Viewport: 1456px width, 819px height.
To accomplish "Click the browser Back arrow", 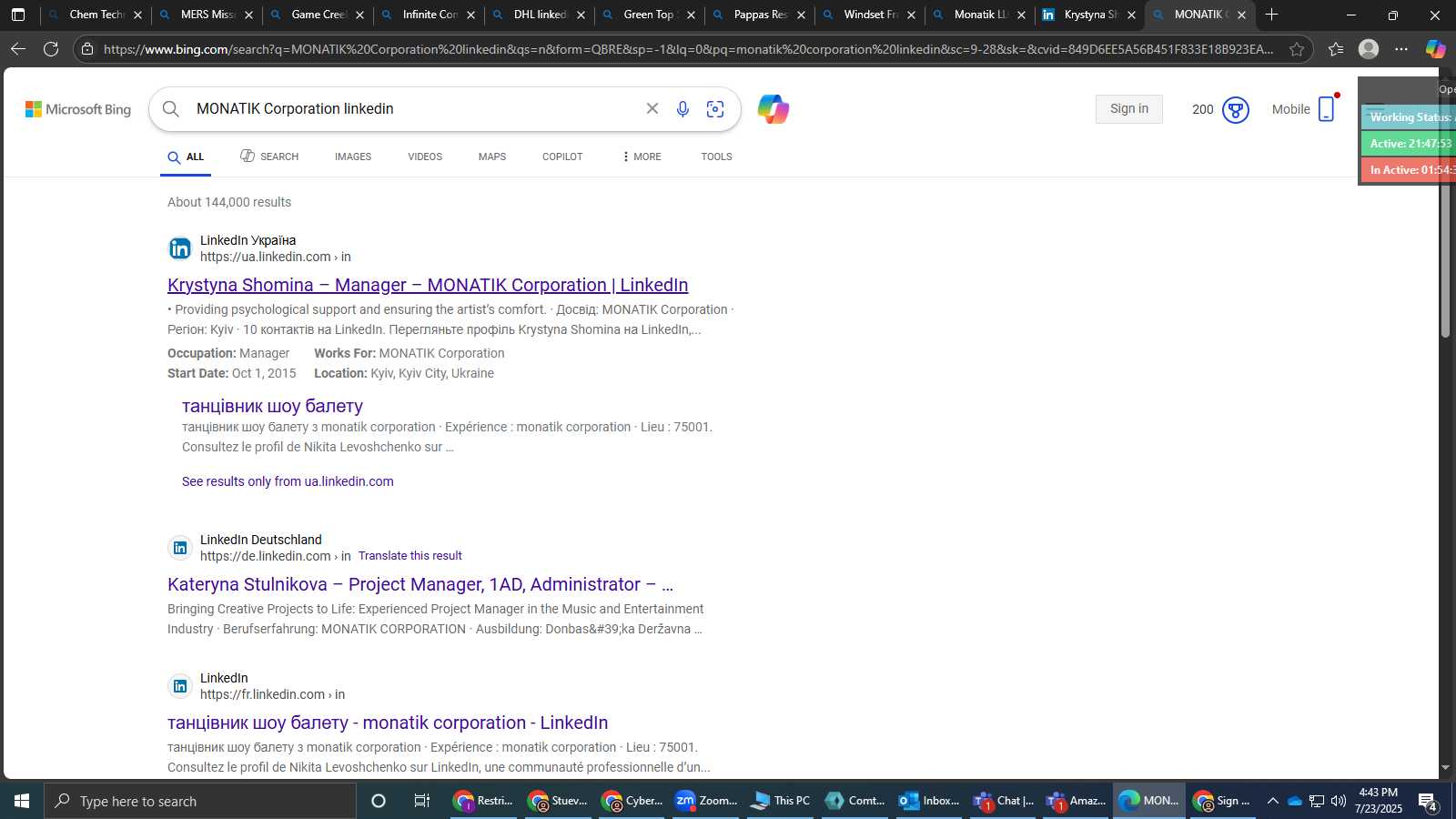I will (18, 49).
